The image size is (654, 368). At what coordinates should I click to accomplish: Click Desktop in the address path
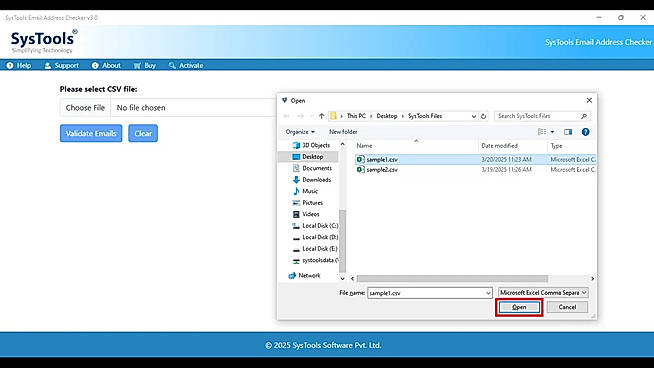(x=387, y=116)
